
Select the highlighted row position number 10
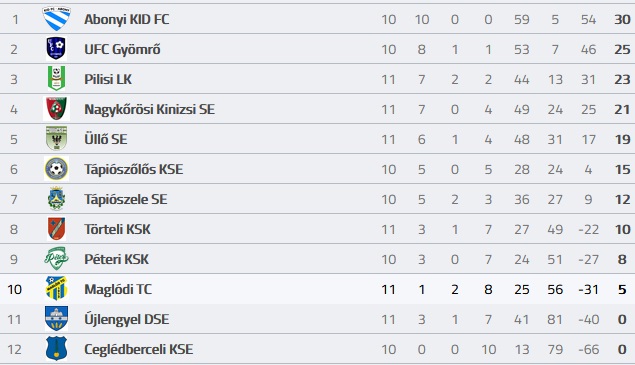[x=15, y=289]
